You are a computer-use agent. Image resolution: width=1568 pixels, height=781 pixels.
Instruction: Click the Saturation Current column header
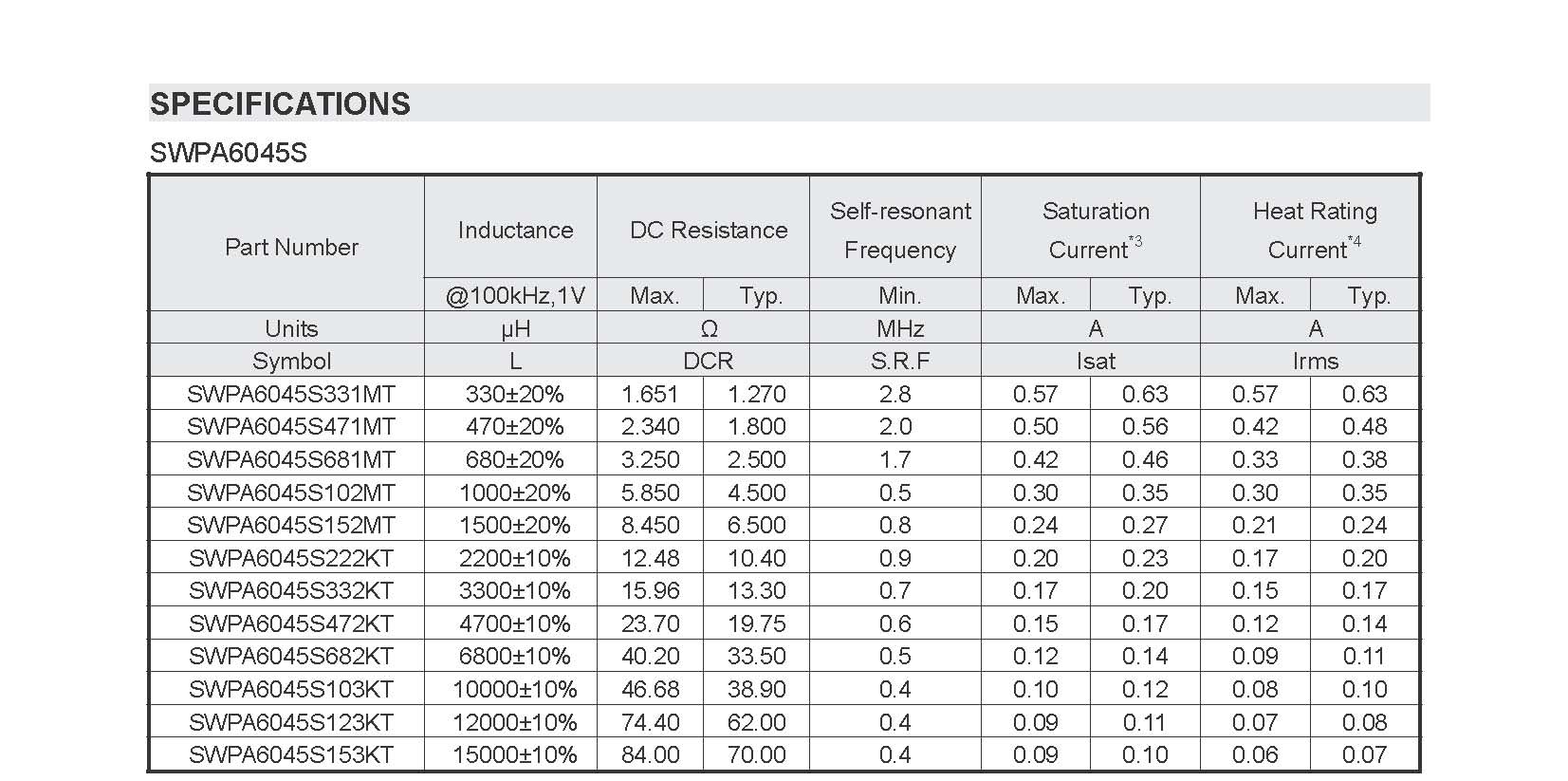[x=1095, y=230]
